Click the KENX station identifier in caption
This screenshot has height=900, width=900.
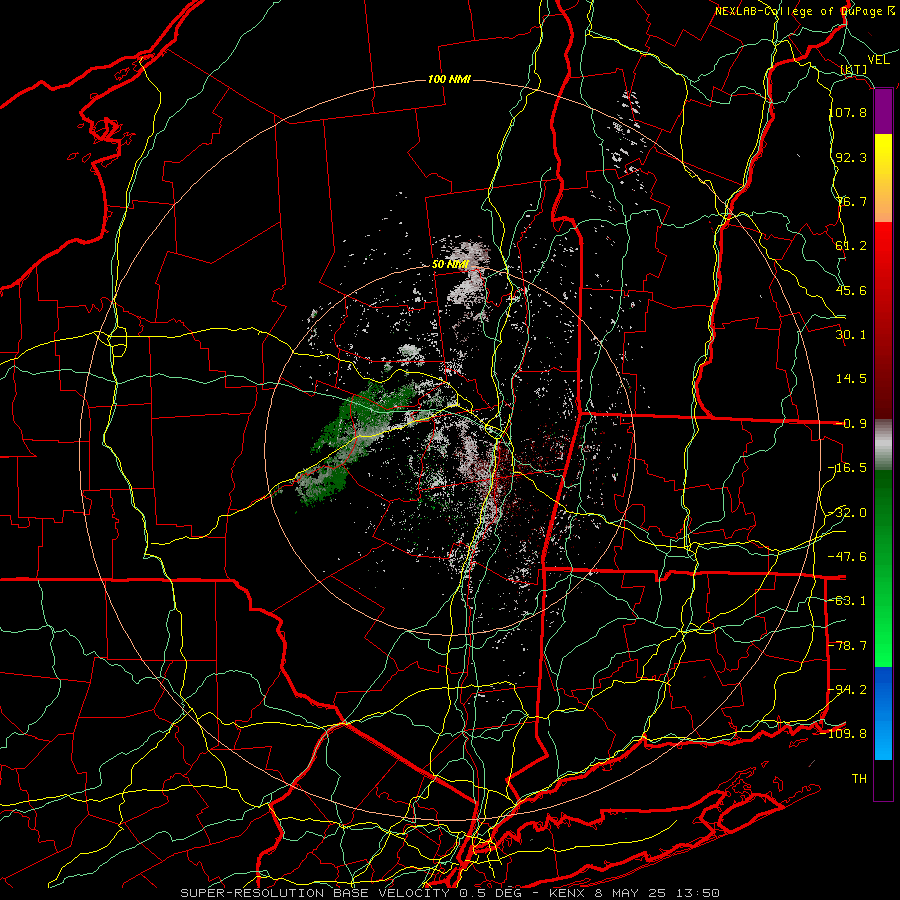[x=568, y=893]
